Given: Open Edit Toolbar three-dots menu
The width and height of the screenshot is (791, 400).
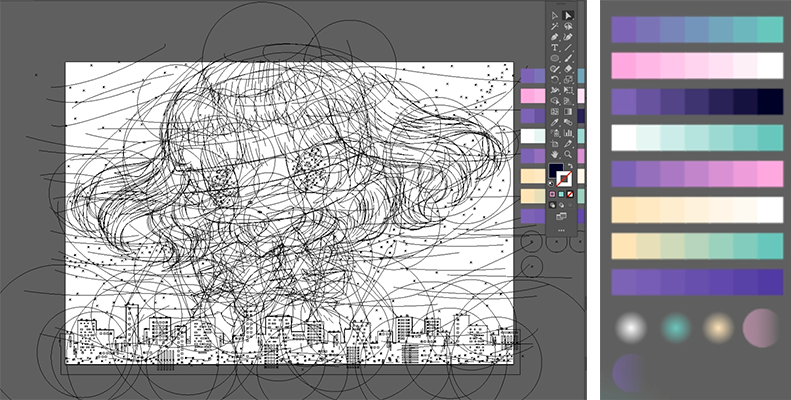Looking at the screenshot, I should click(561, 231).
